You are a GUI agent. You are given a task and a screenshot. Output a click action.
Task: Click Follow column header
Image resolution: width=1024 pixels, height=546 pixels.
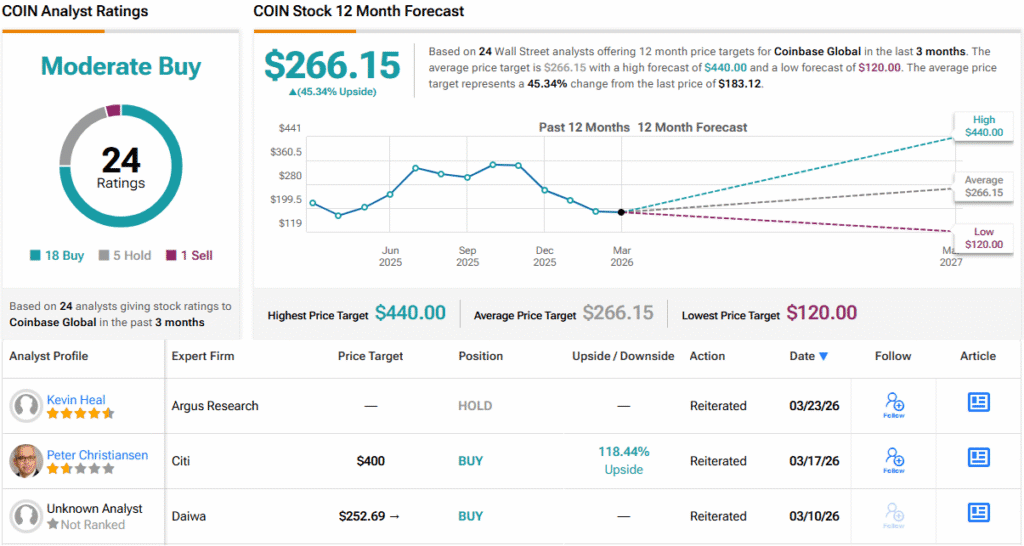pos(893,356)
